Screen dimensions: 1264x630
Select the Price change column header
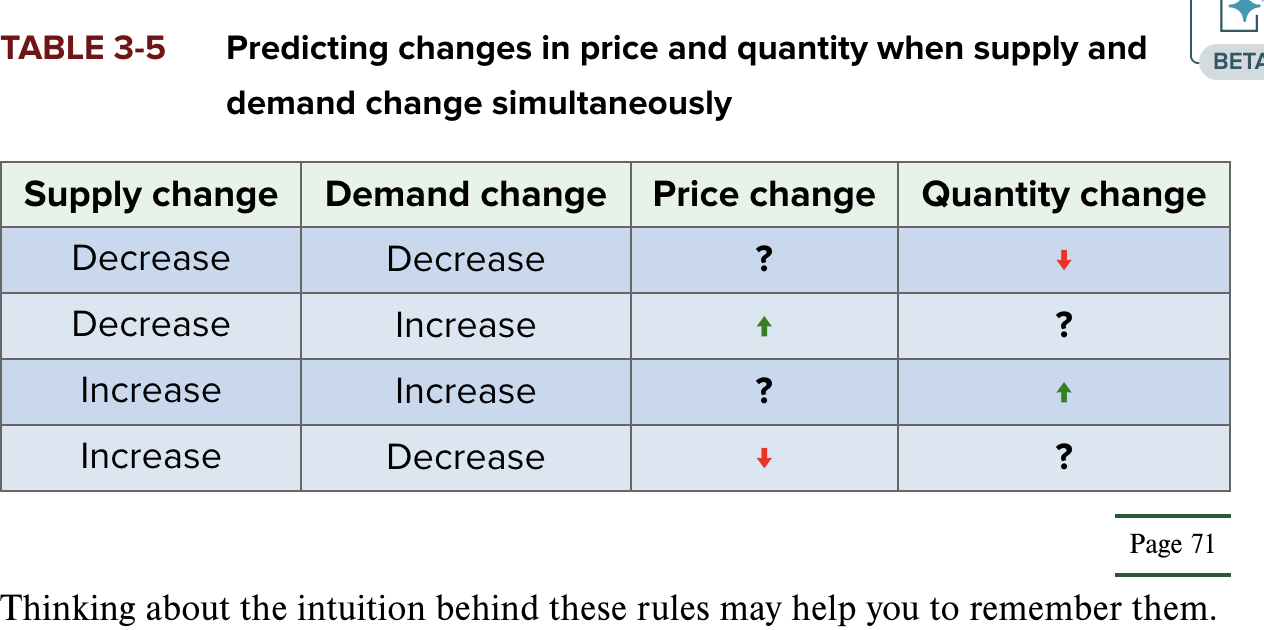(x=764, y=194)
